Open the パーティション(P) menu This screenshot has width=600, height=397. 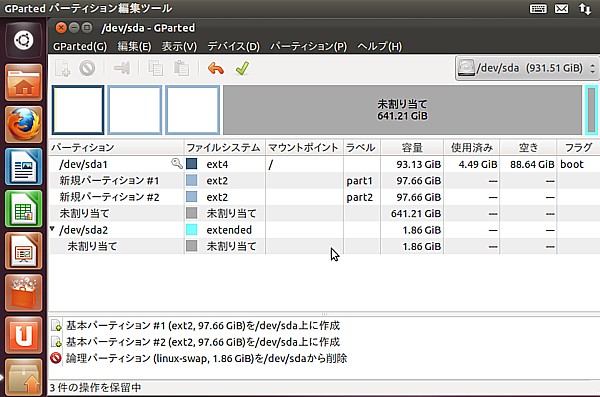(308, 46)
